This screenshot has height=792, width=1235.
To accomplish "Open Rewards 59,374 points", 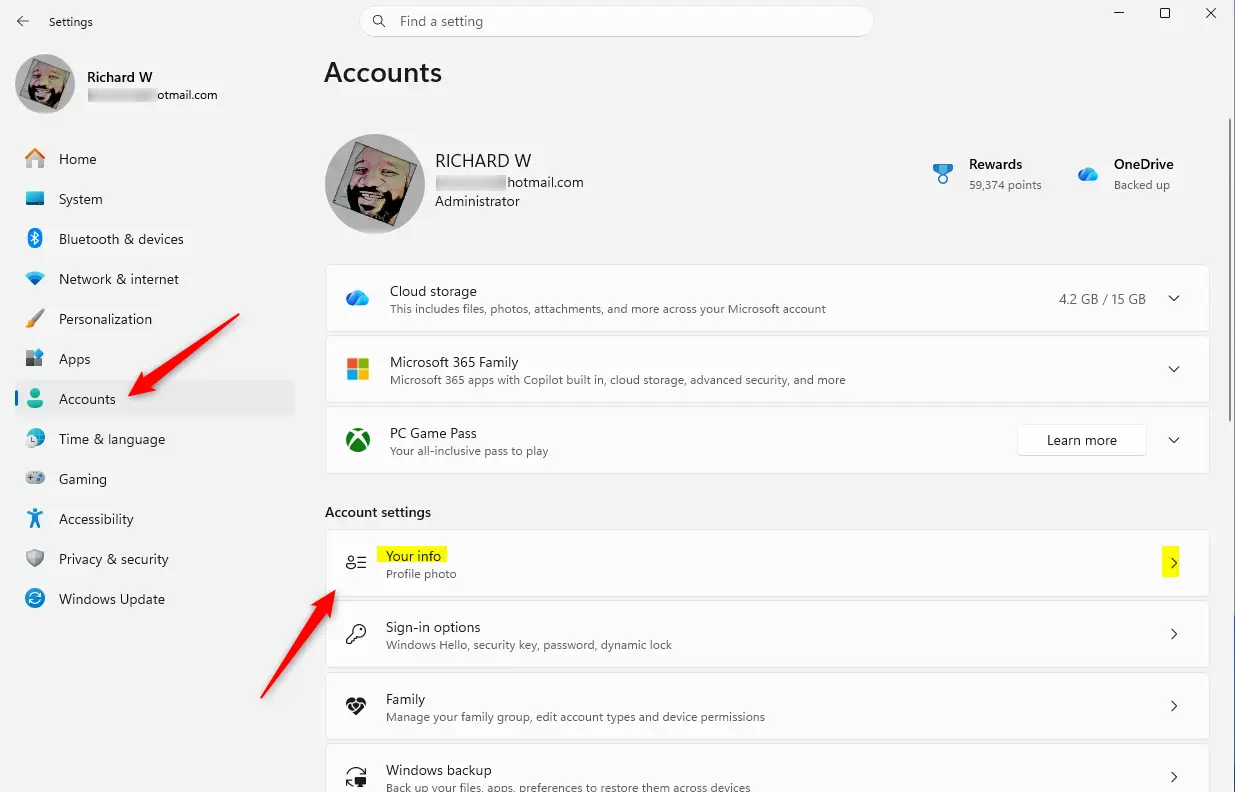I will pyautogui.click(x=988, y=174).
